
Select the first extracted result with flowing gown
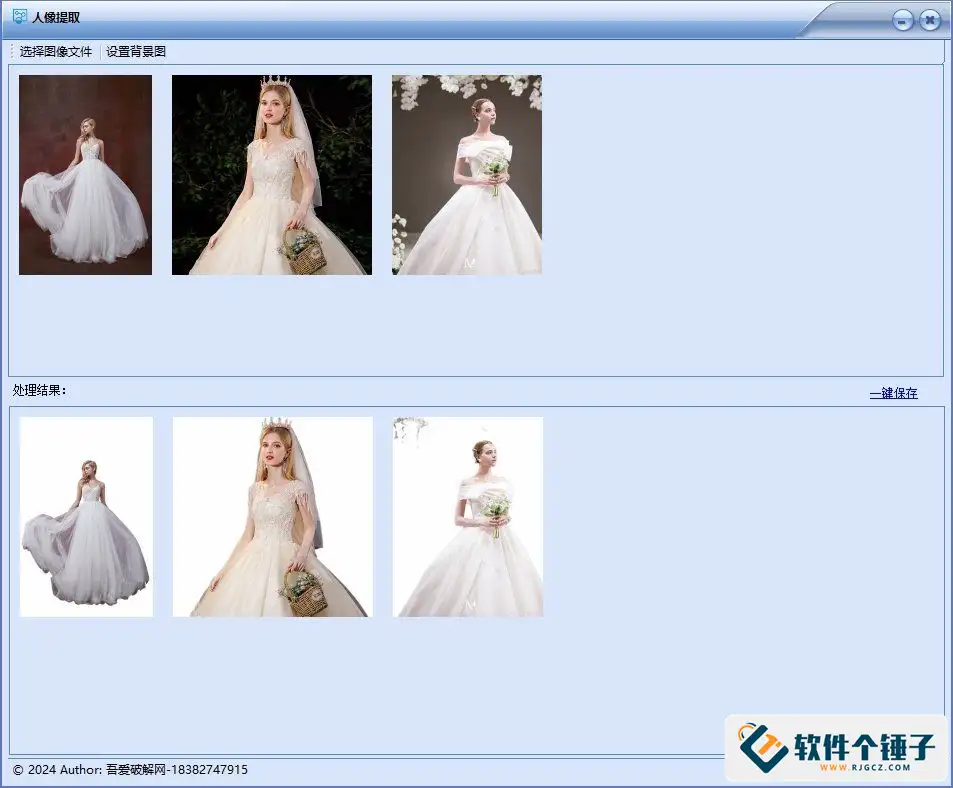tap(86, 516)
